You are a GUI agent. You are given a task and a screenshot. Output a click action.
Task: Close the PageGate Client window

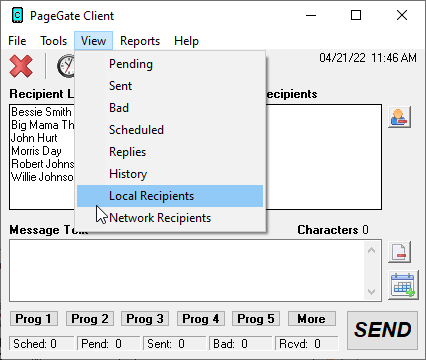point(402,15)
